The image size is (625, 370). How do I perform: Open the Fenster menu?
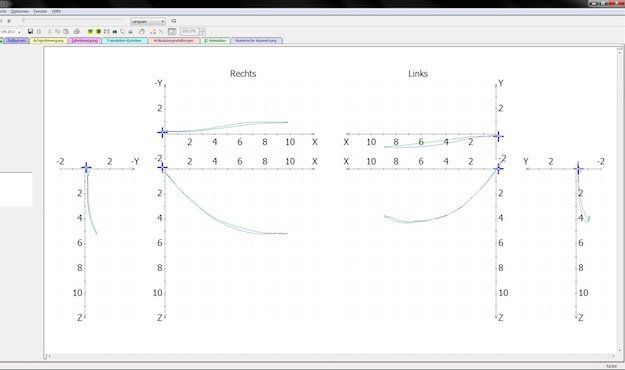tap(40, 11)
